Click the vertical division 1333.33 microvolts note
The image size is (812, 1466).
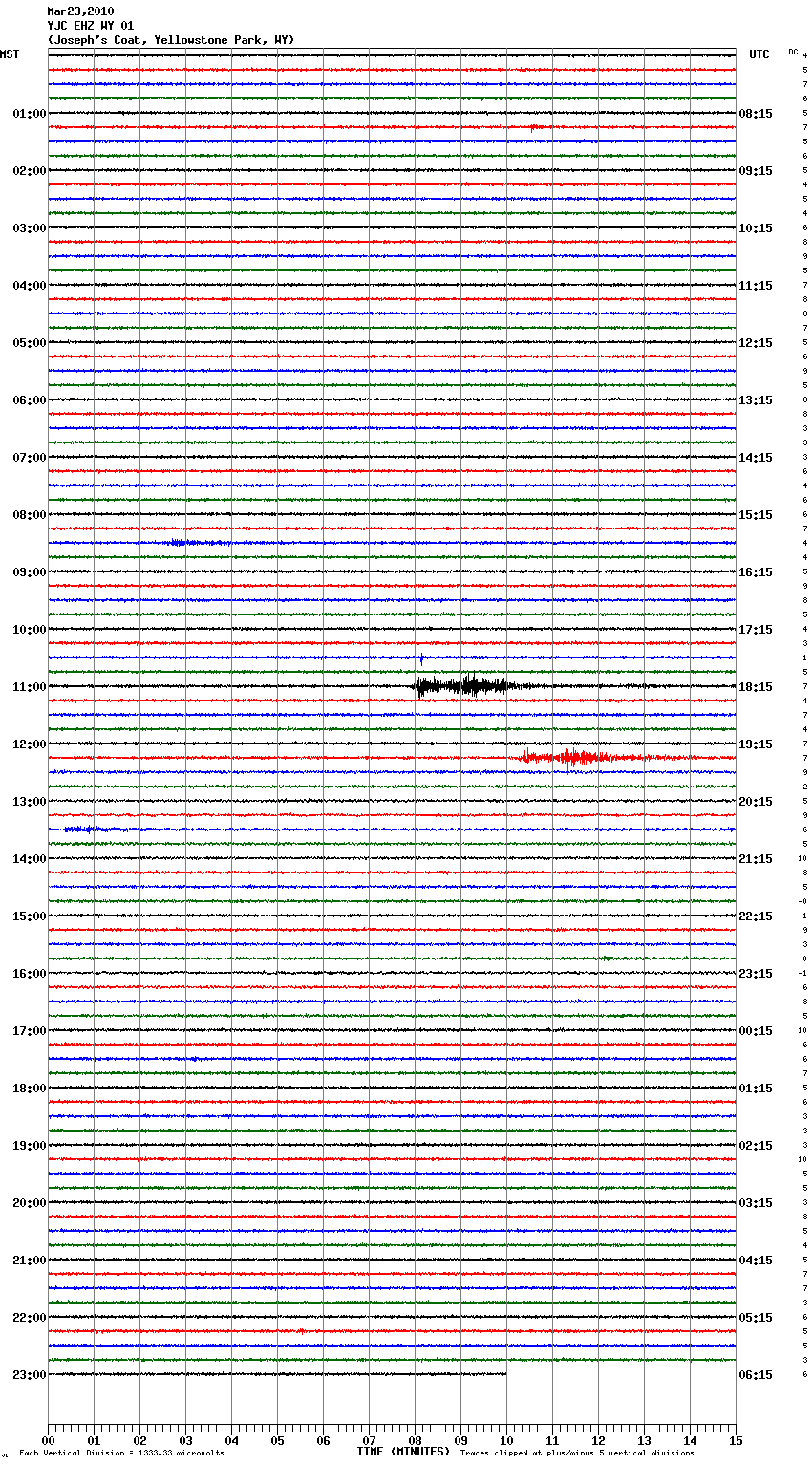[x=121, y=1453]
